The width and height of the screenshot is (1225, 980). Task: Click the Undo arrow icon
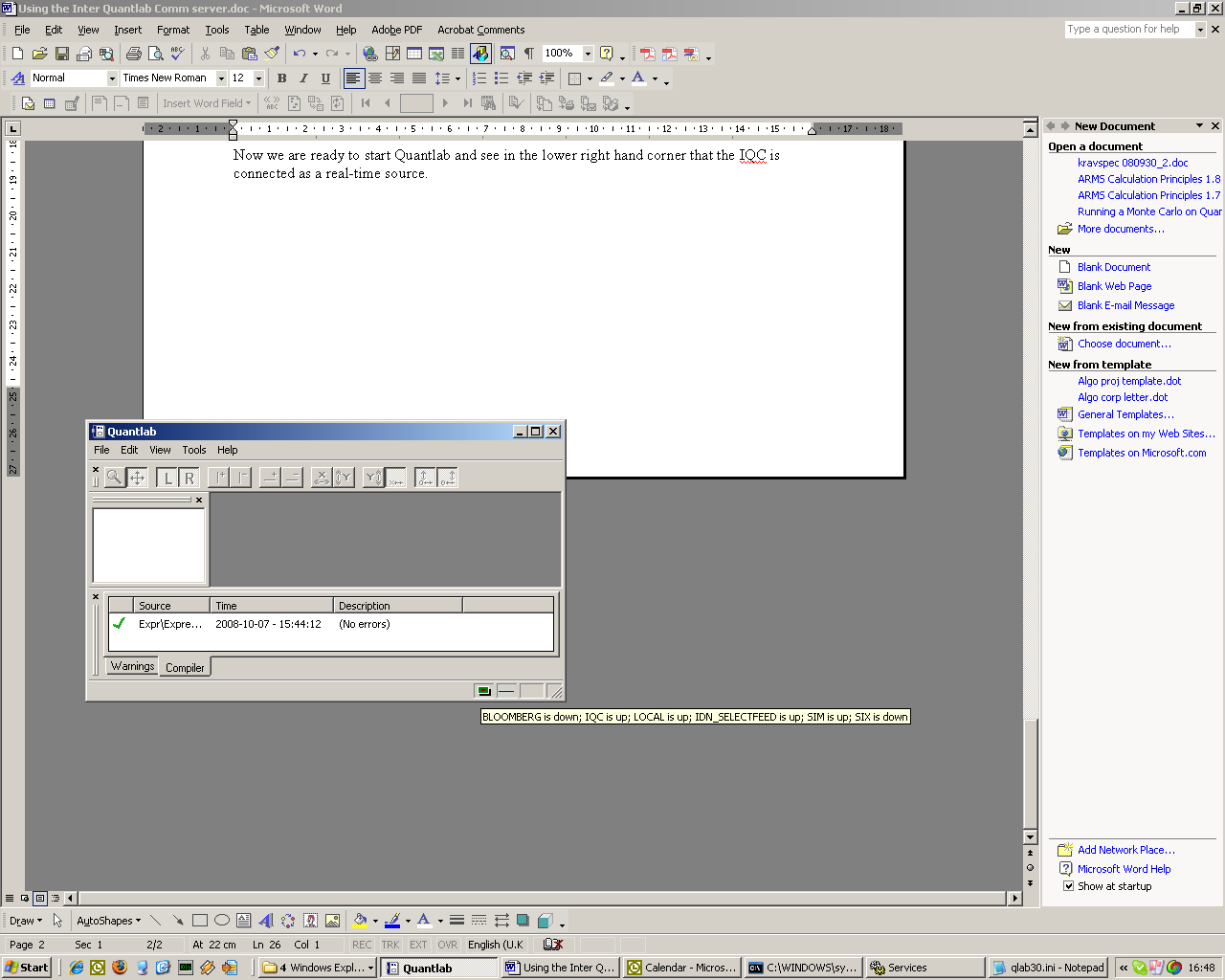(300, 54)
